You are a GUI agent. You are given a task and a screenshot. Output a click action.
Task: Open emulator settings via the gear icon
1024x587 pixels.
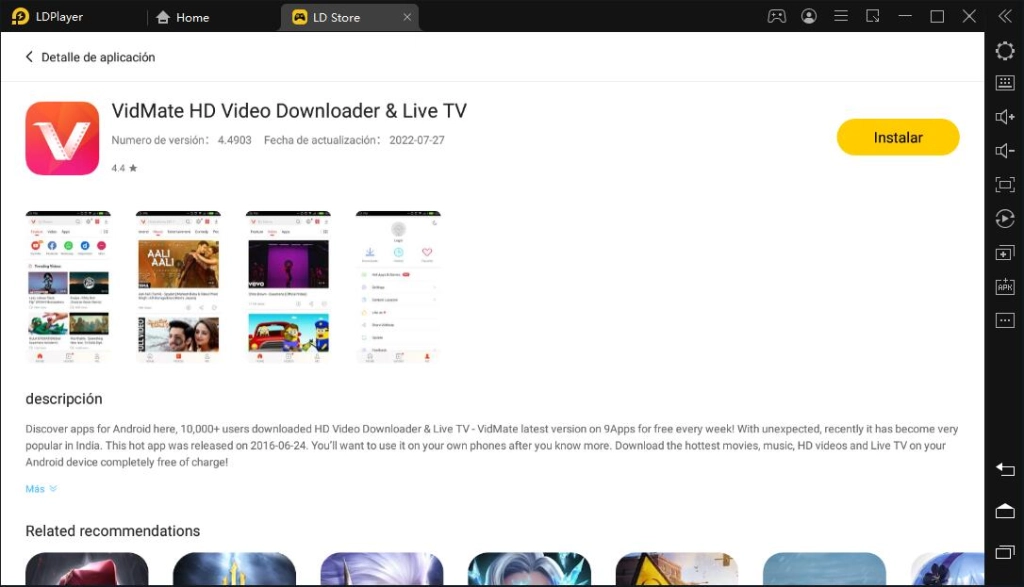(x=1005, y=51)
